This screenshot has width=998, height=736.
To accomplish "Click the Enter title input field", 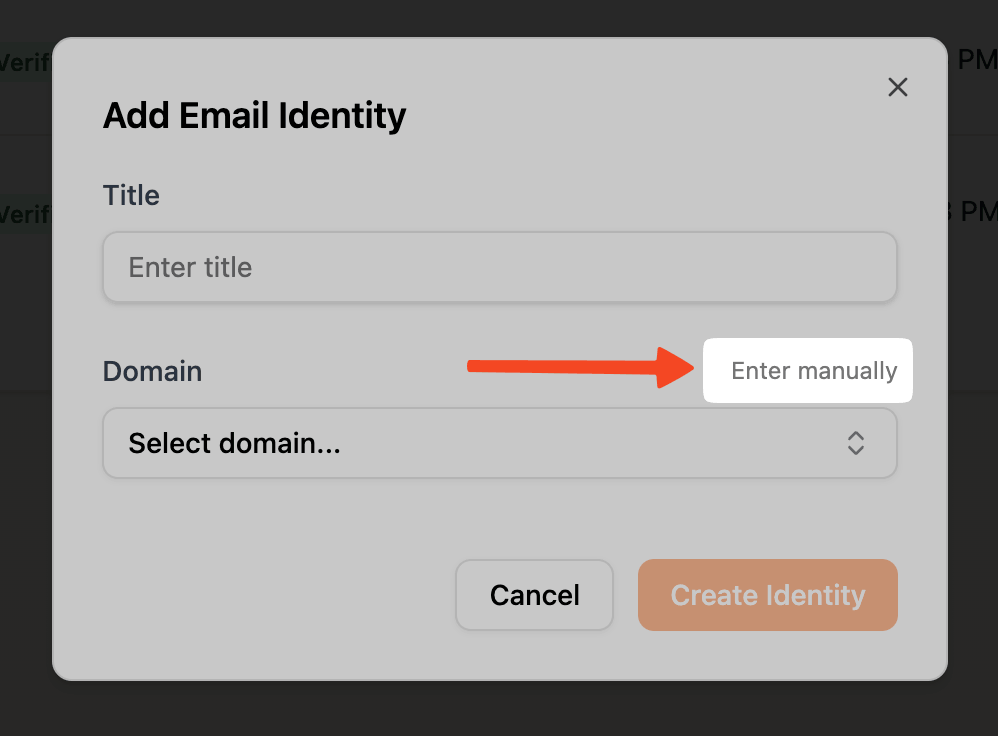I will (499, 267).
